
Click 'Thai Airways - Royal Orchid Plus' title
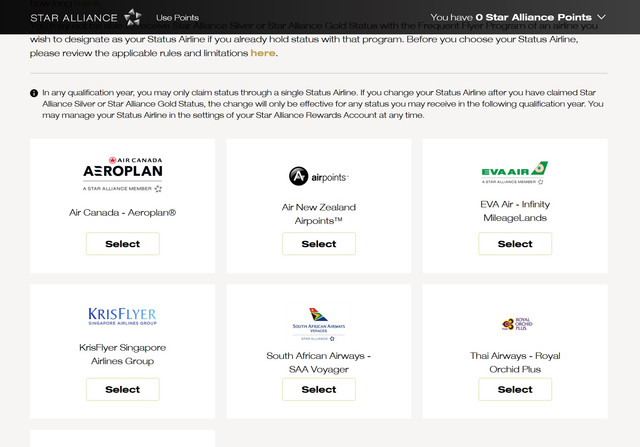[515, 362]
